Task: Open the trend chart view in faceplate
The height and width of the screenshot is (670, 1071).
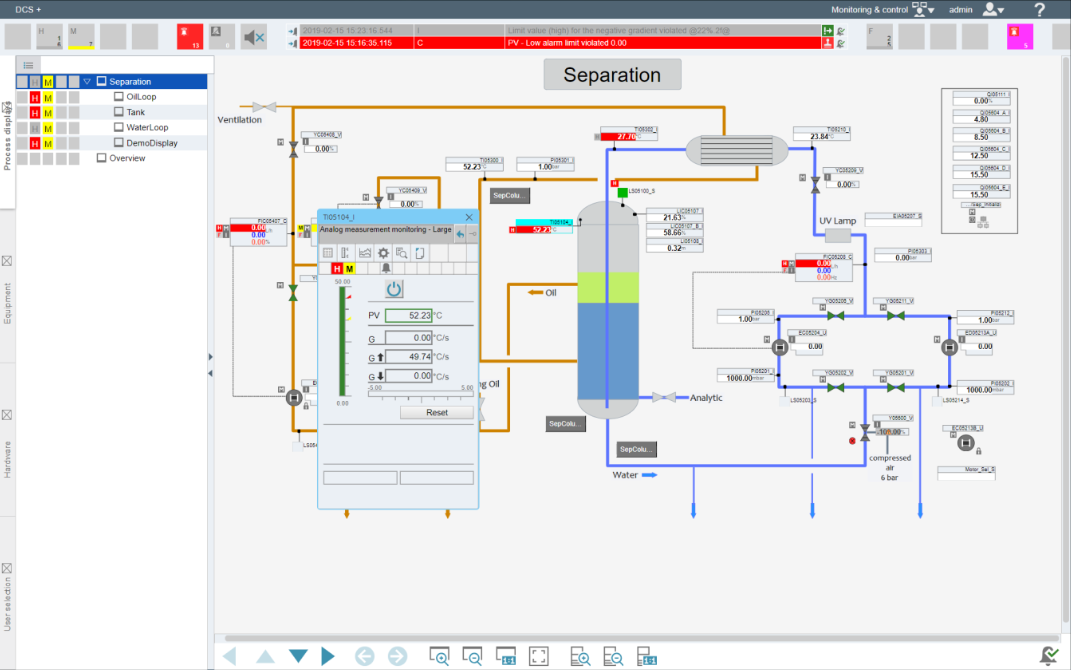Action: [365, 253]
